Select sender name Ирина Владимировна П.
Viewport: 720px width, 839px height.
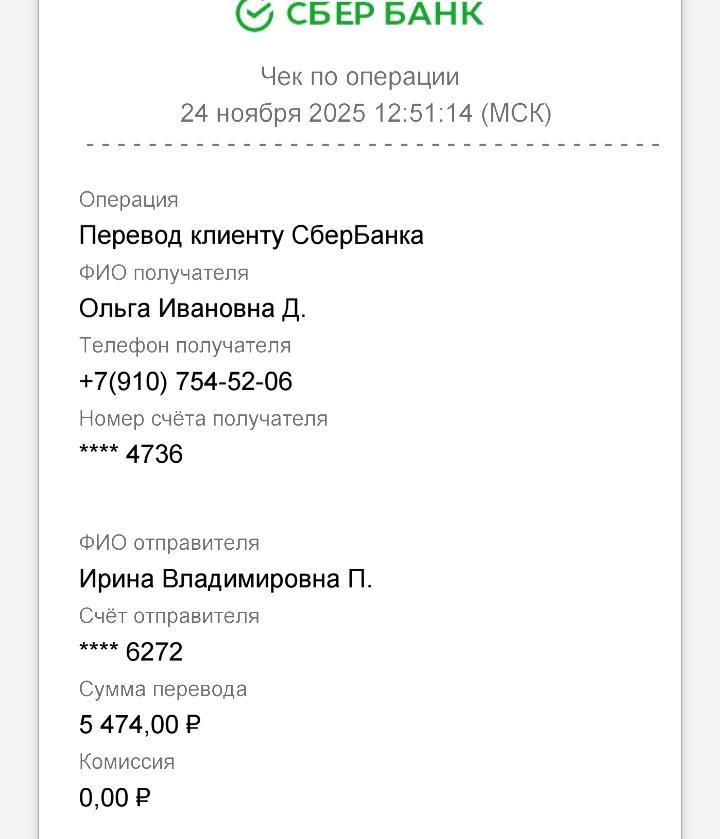click(225, 579)
